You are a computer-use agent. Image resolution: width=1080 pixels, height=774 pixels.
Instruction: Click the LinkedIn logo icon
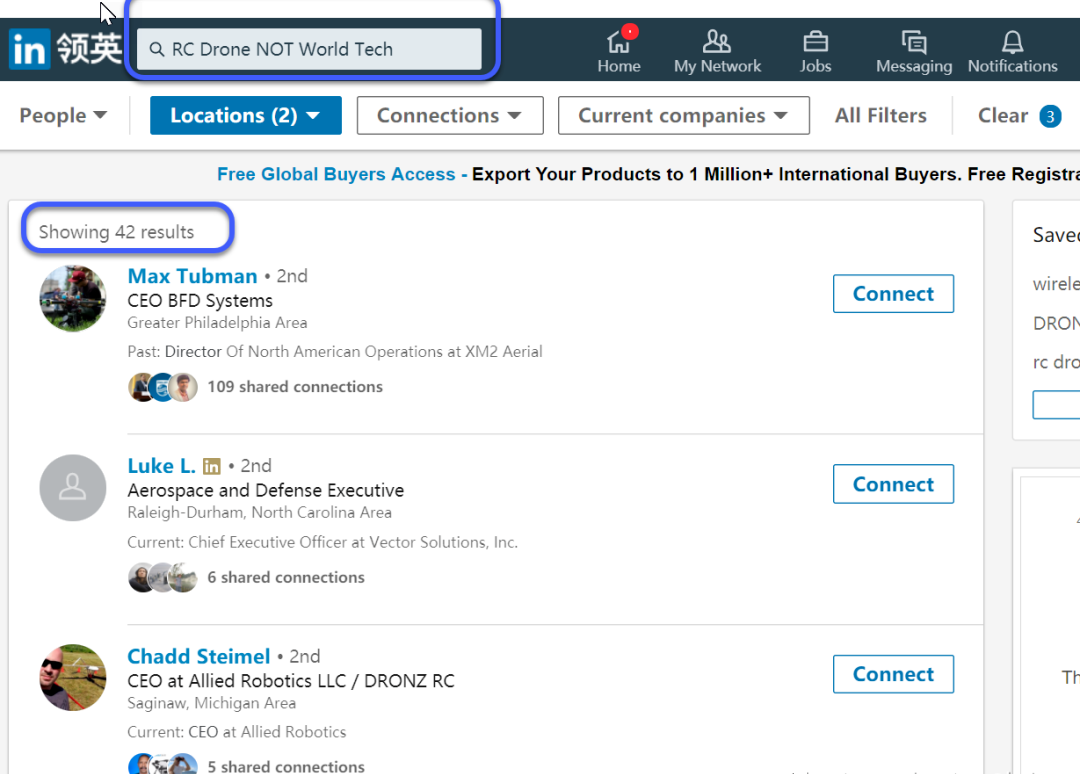[29, 49]
